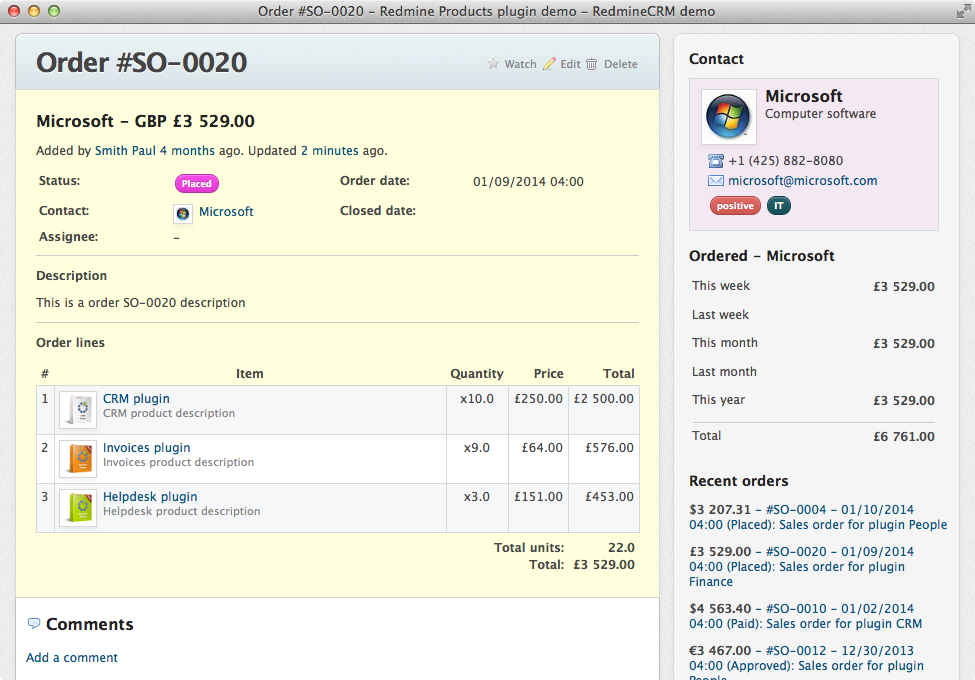
Task: Open the CRM plugin product image
Action: (x=78, y=410)
